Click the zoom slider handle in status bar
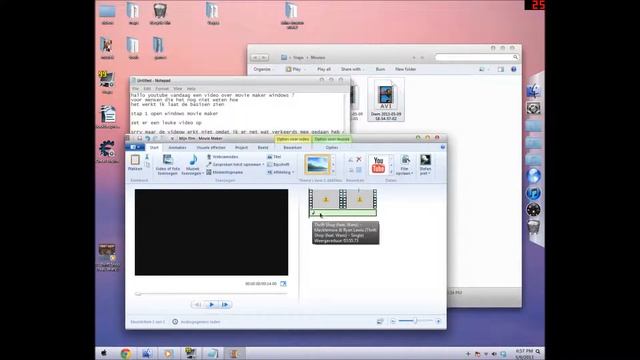This screenshot has width=640, height=360. point(415,321)
